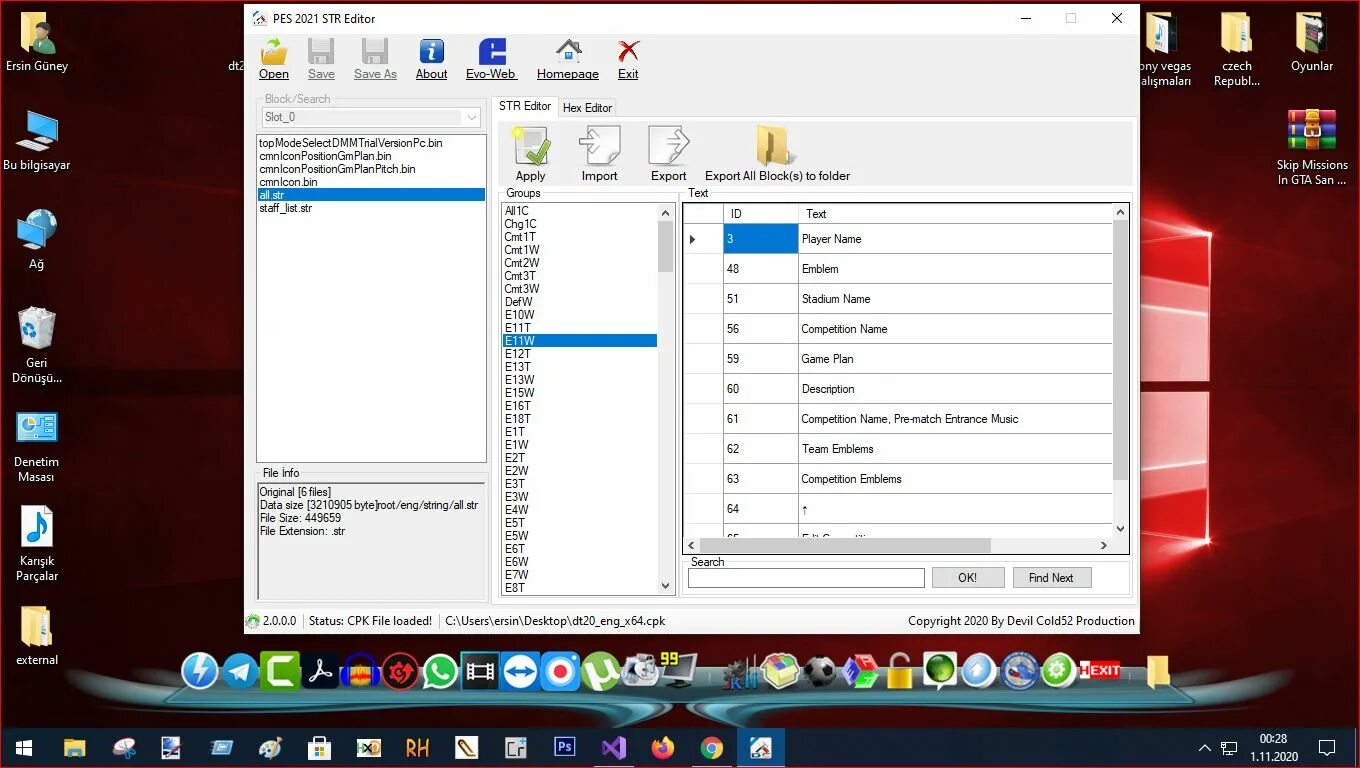Click the OK! search button

tap(967, 578)
